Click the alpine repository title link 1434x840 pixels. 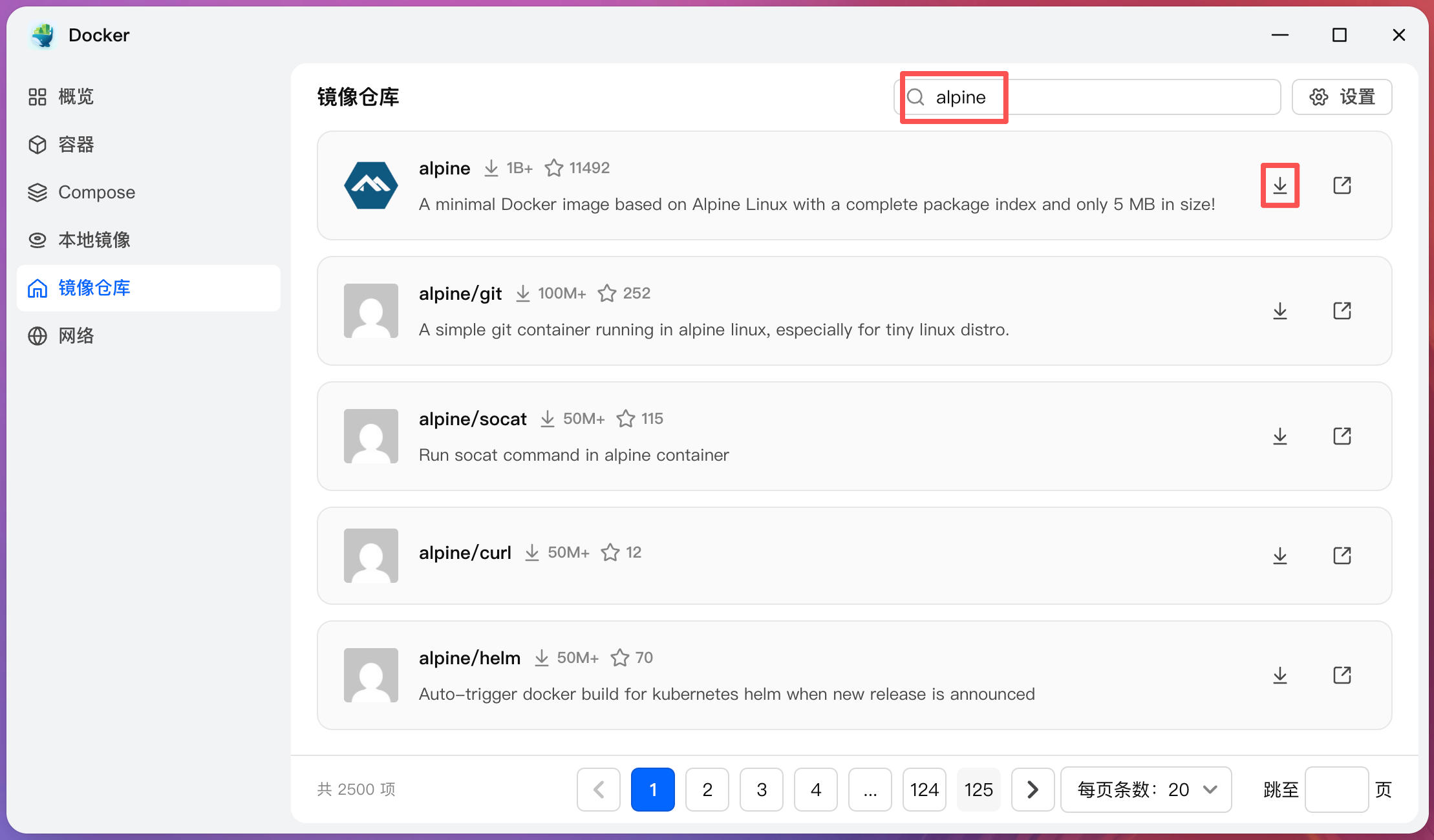[444, 167]
